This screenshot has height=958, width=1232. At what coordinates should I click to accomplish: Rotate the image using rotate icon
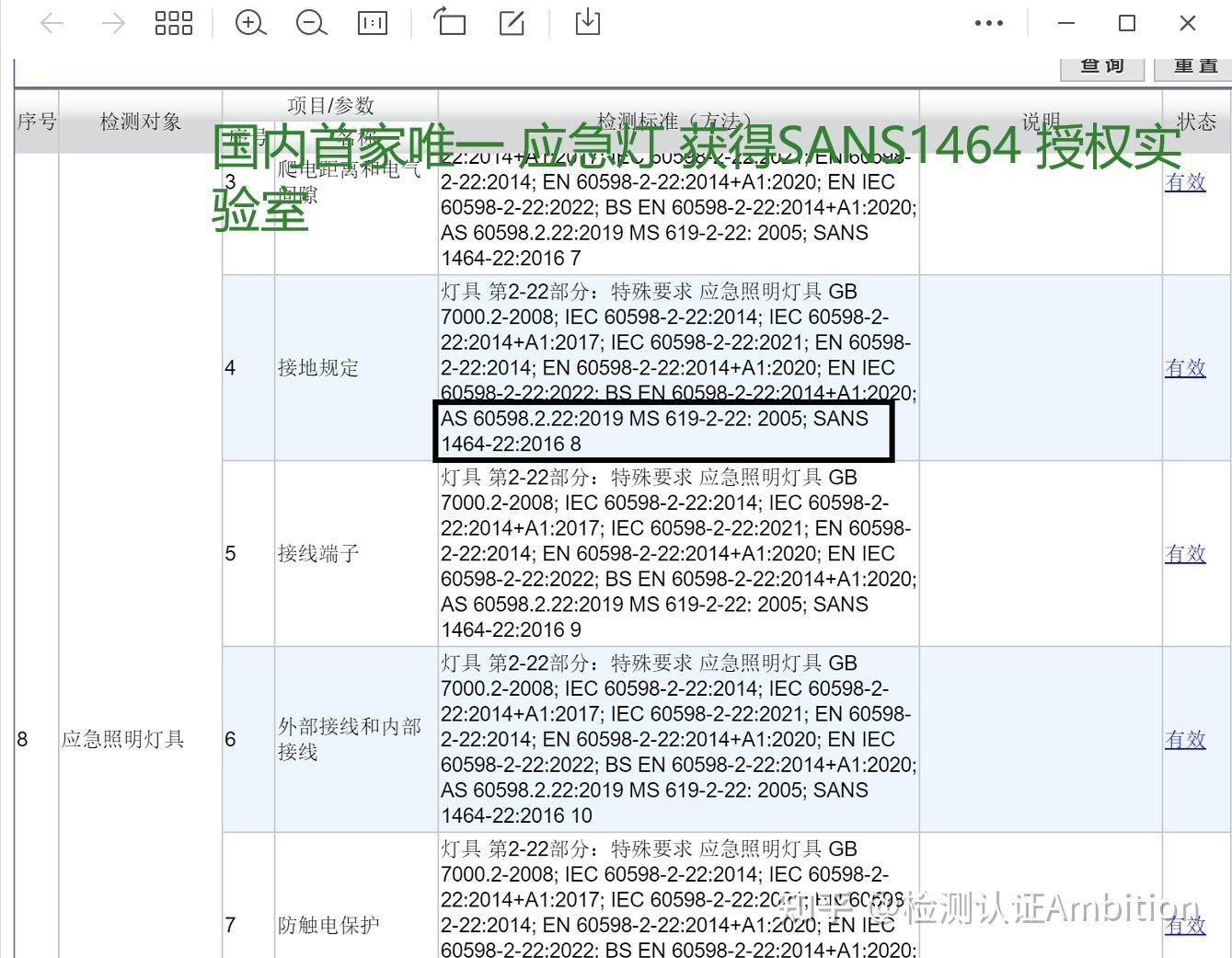pos(450,22)
